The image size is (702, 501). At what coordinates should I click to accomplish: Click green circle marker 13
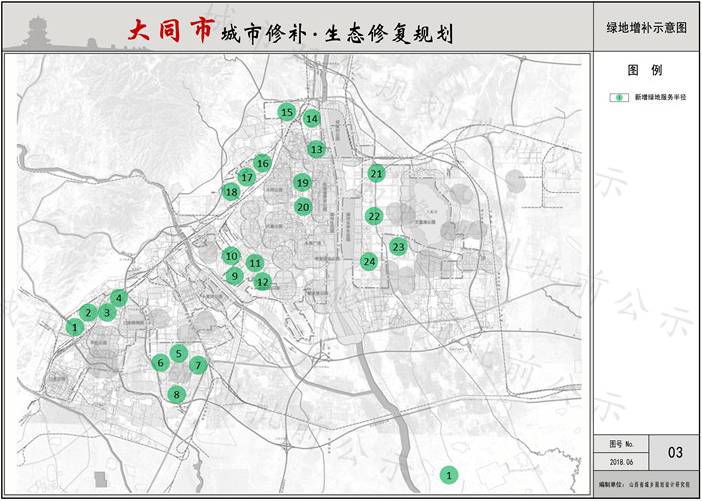pyautogui.click(x=316, y=149)
